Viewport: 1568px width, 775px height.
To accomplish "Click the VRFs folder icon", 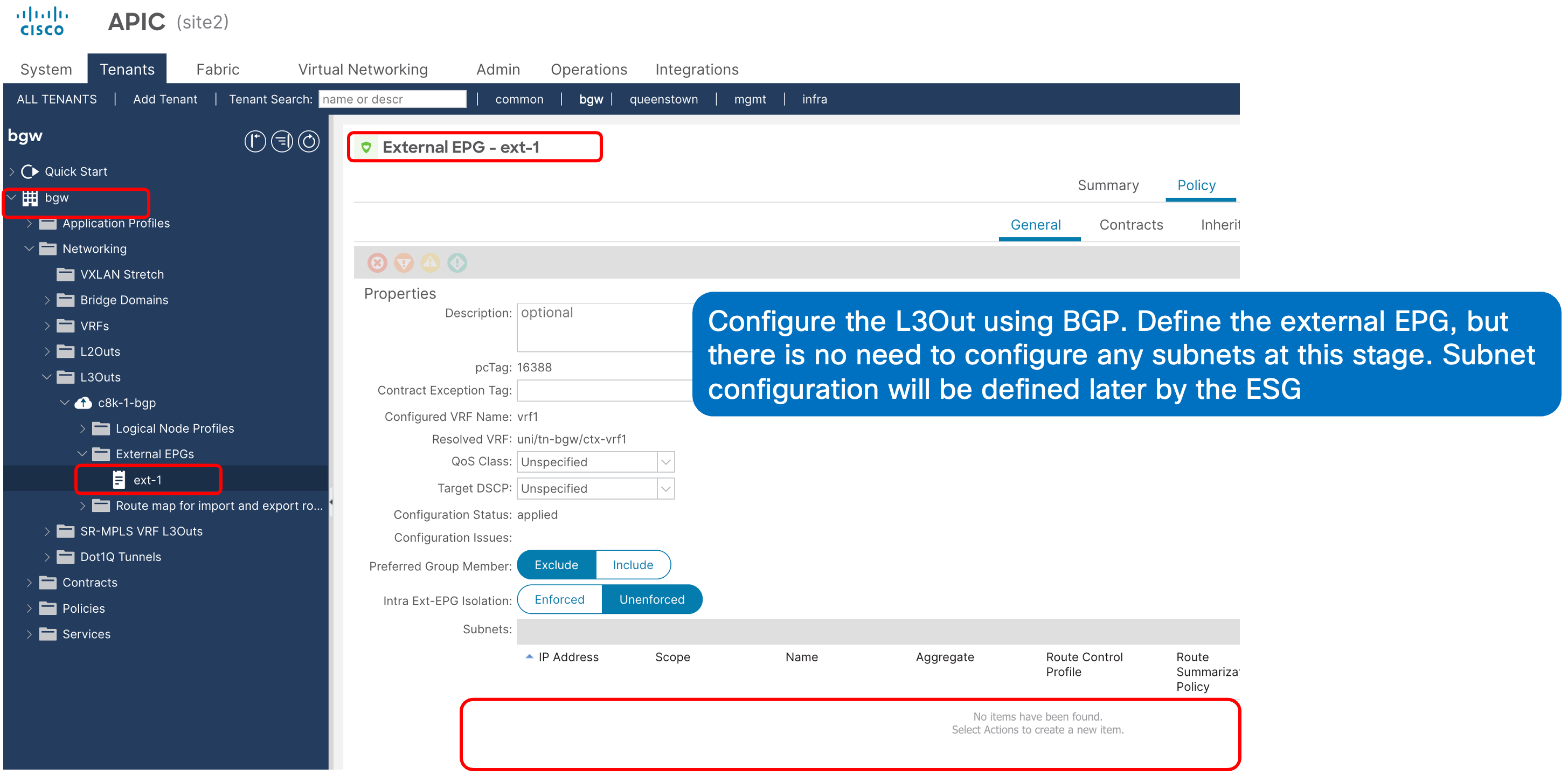I will (x=65, y=326).
